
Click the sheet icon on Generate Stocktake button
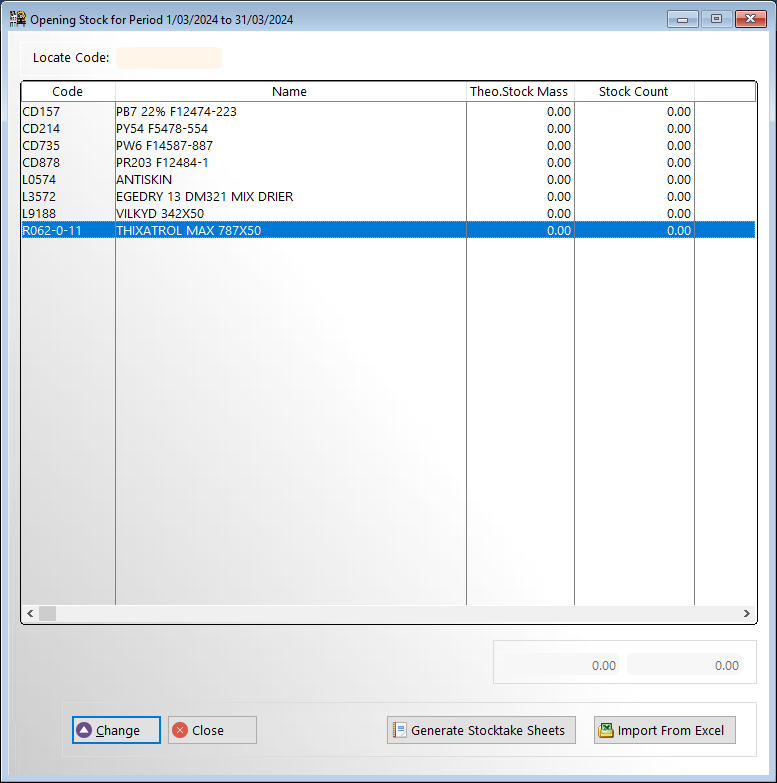399,730
